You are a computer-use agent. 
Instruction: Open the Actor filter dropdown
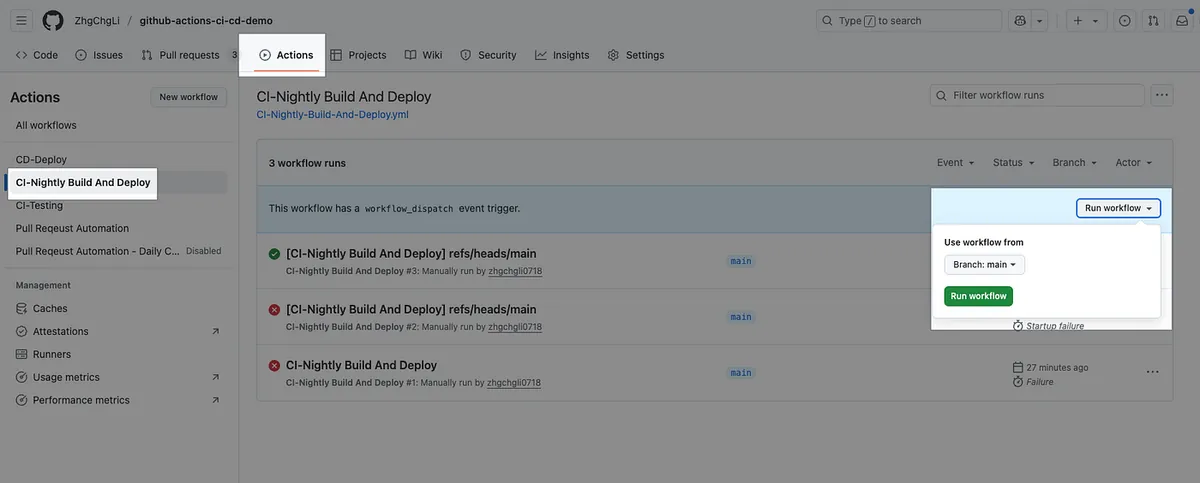click(1134, 162)
